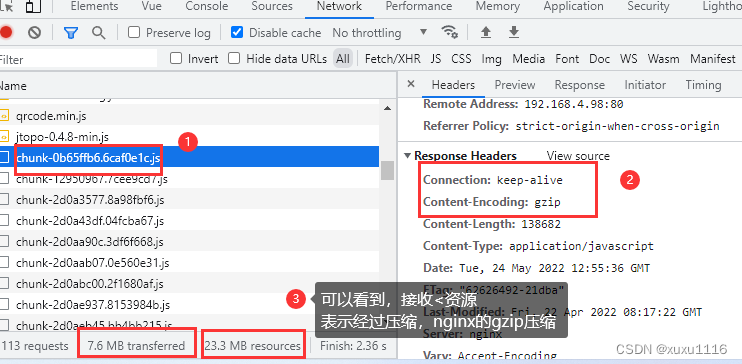Open the Timing detail tab
Screen dimensions: 742x364
point(703,85)
